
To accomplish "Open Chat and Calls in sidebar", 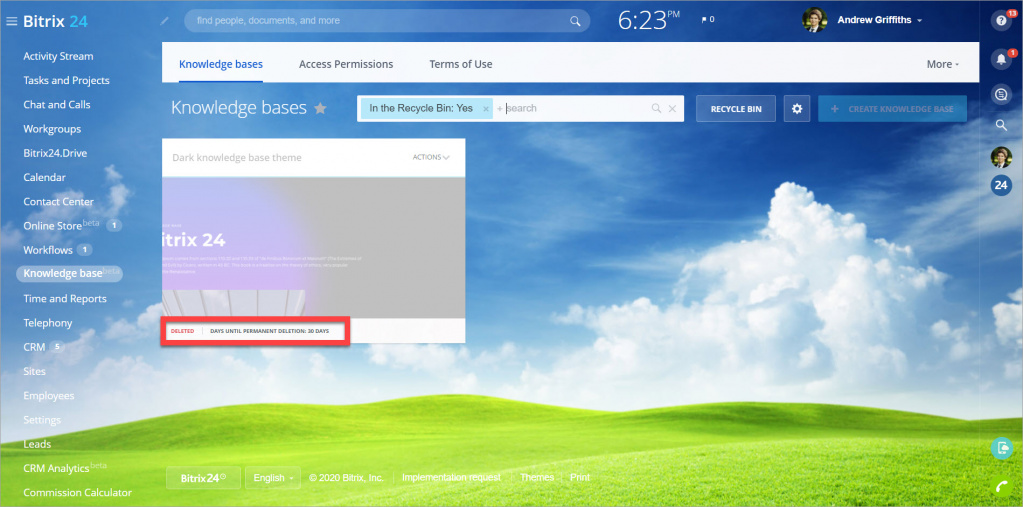I will point(57,104).
